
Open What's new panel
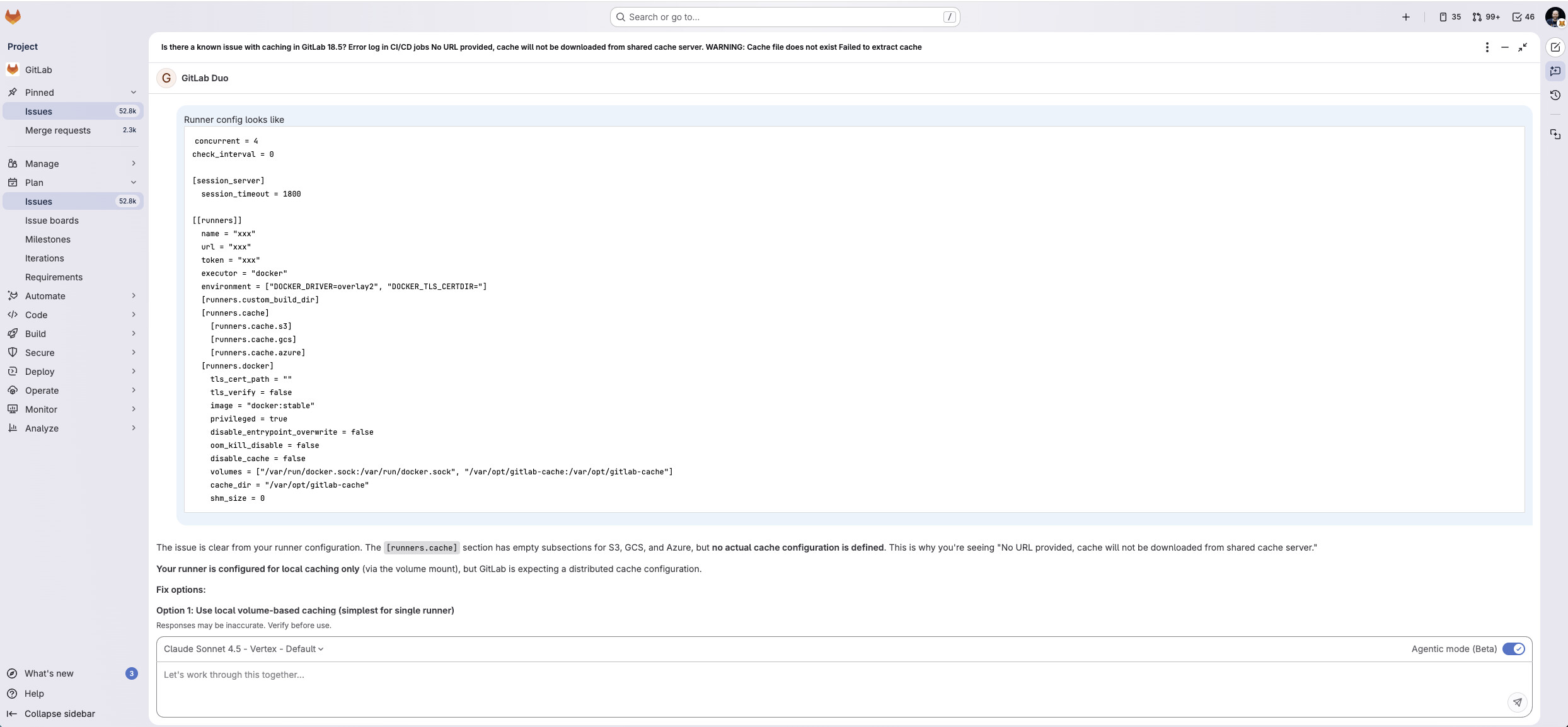(49, 673)
